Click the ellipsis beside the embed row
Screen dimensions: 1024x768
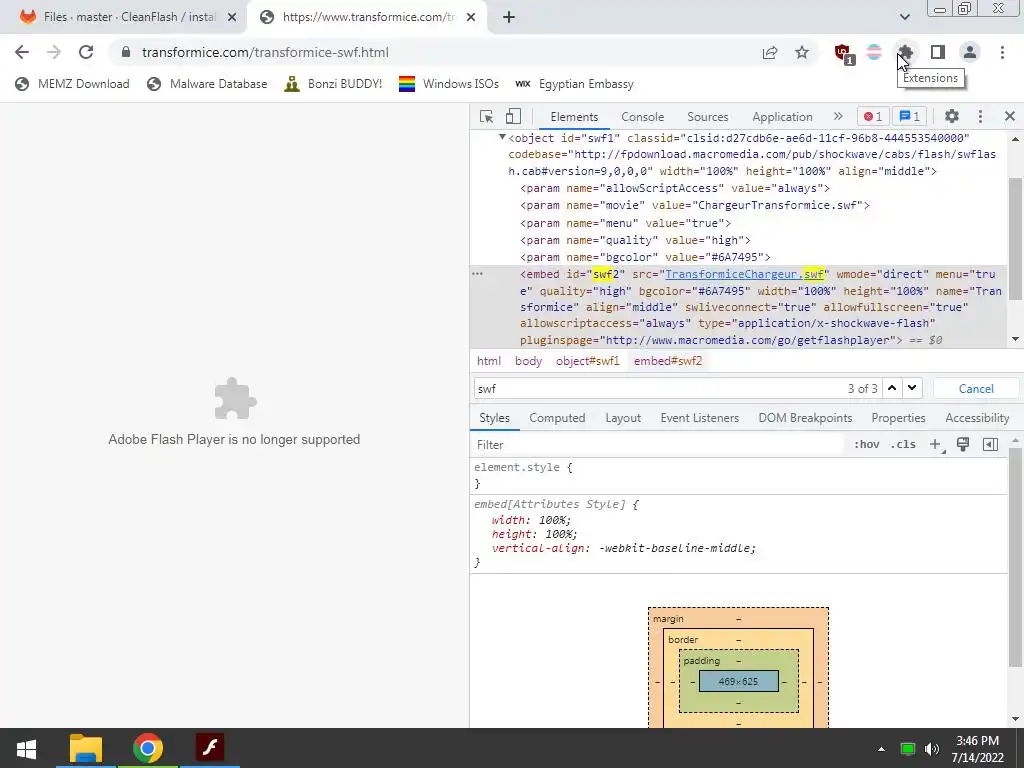pyautogui.click(x=477, y=274)
